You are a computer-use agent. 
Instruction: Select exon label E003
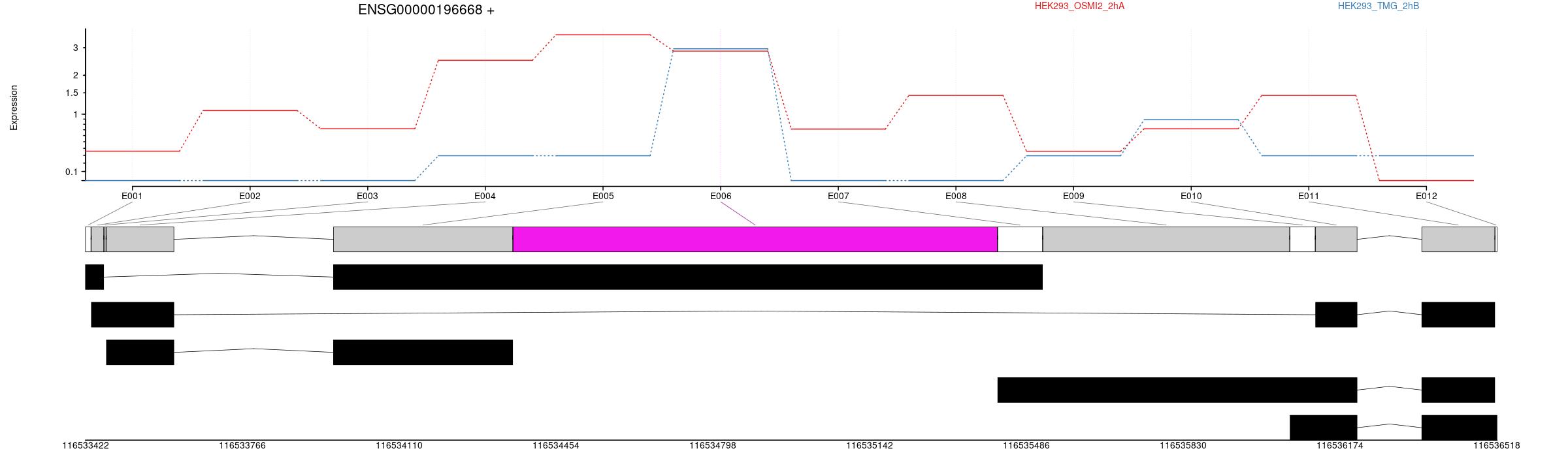[x=367, y=196]
